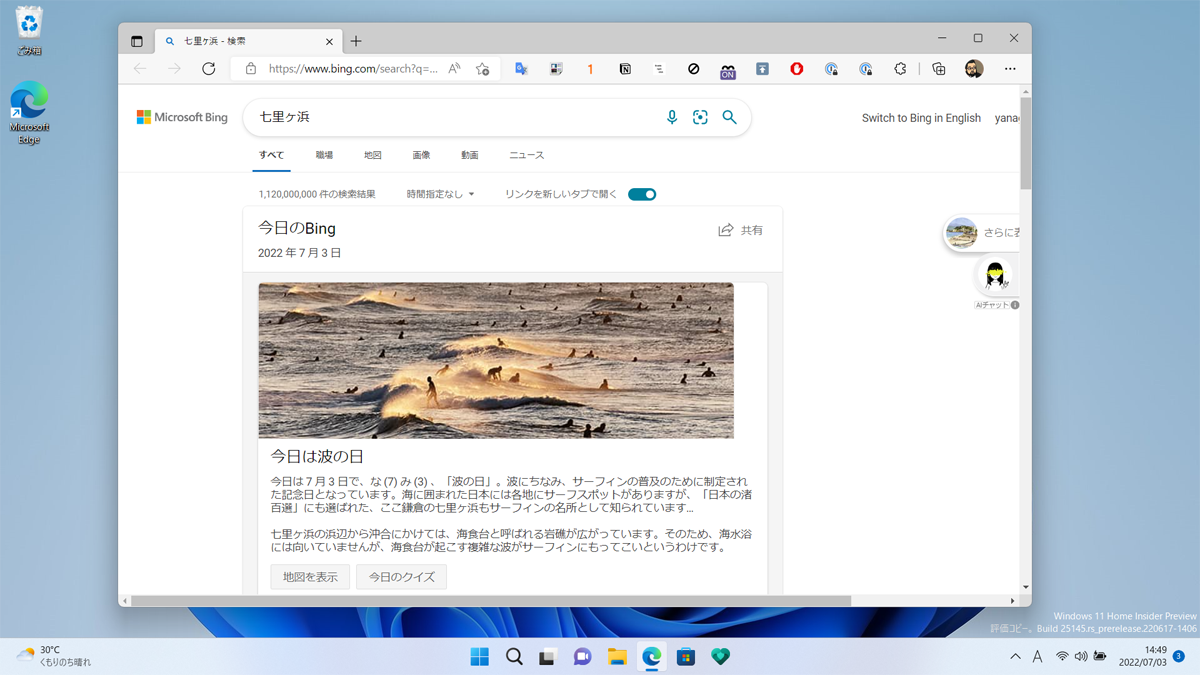Expand 時間指定なし time filter dropdown
The image size is (1200, 675).
coord(441,195)
